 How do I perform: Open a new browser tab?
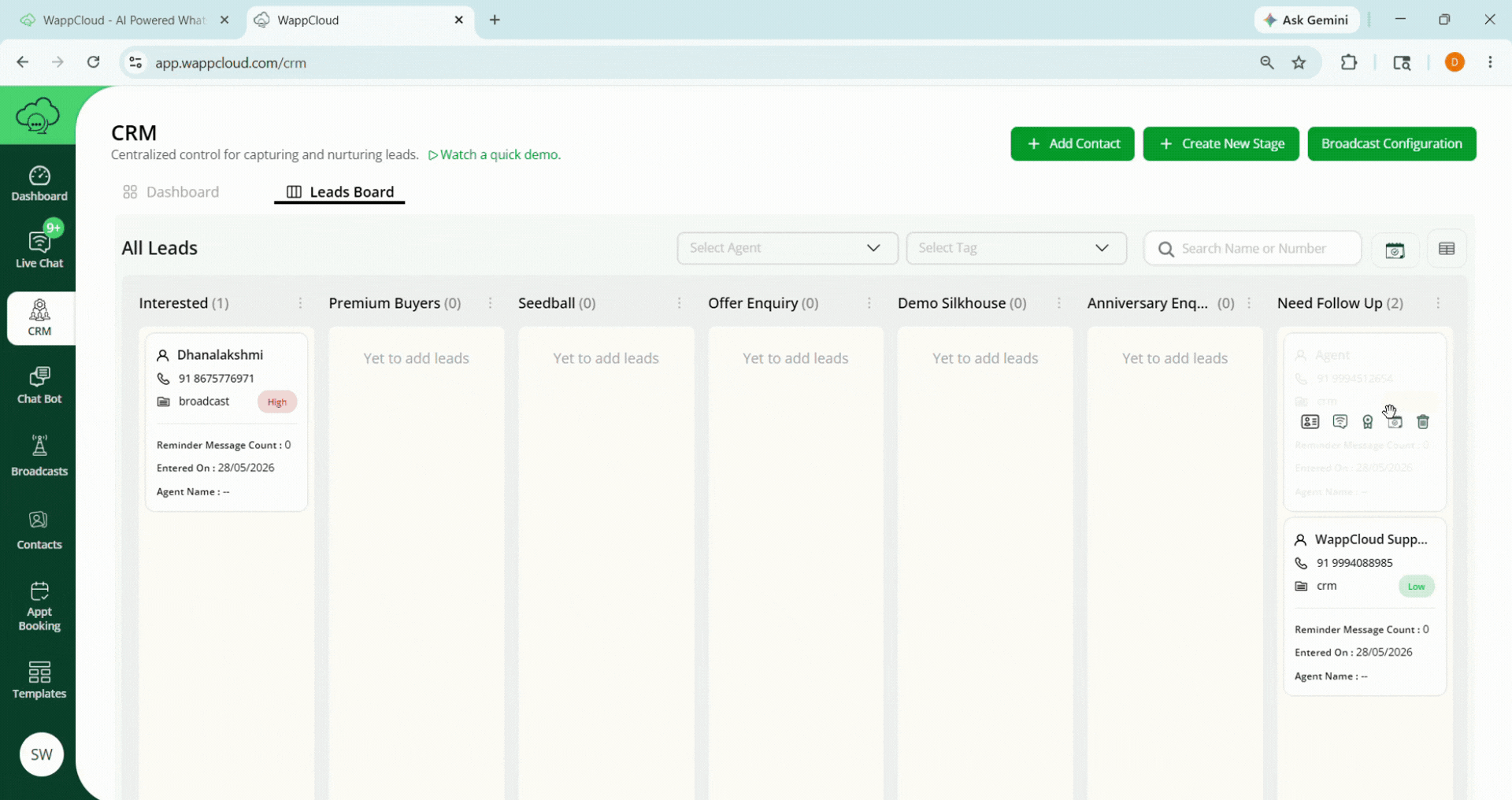click(495, 20)
